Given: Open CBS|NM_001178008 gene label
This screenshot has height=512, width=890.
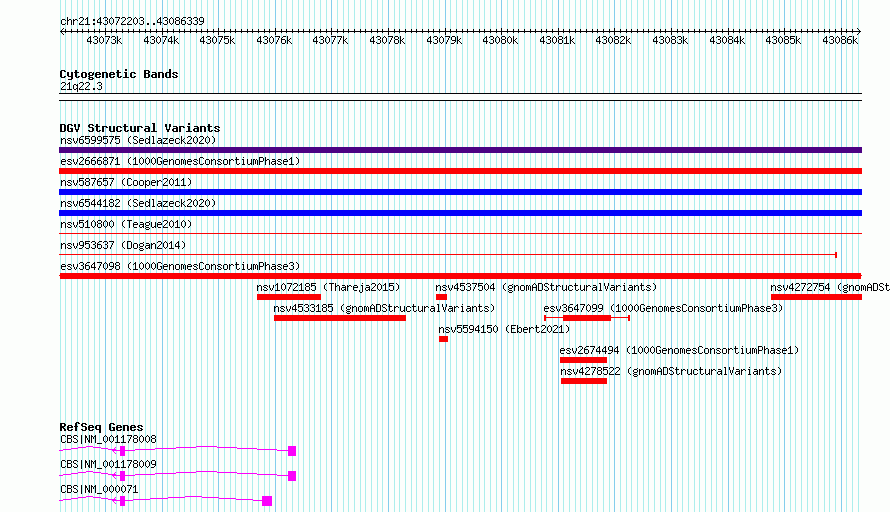Looking at the screenshot, I should pyautogui.click(x=108, y=439).
